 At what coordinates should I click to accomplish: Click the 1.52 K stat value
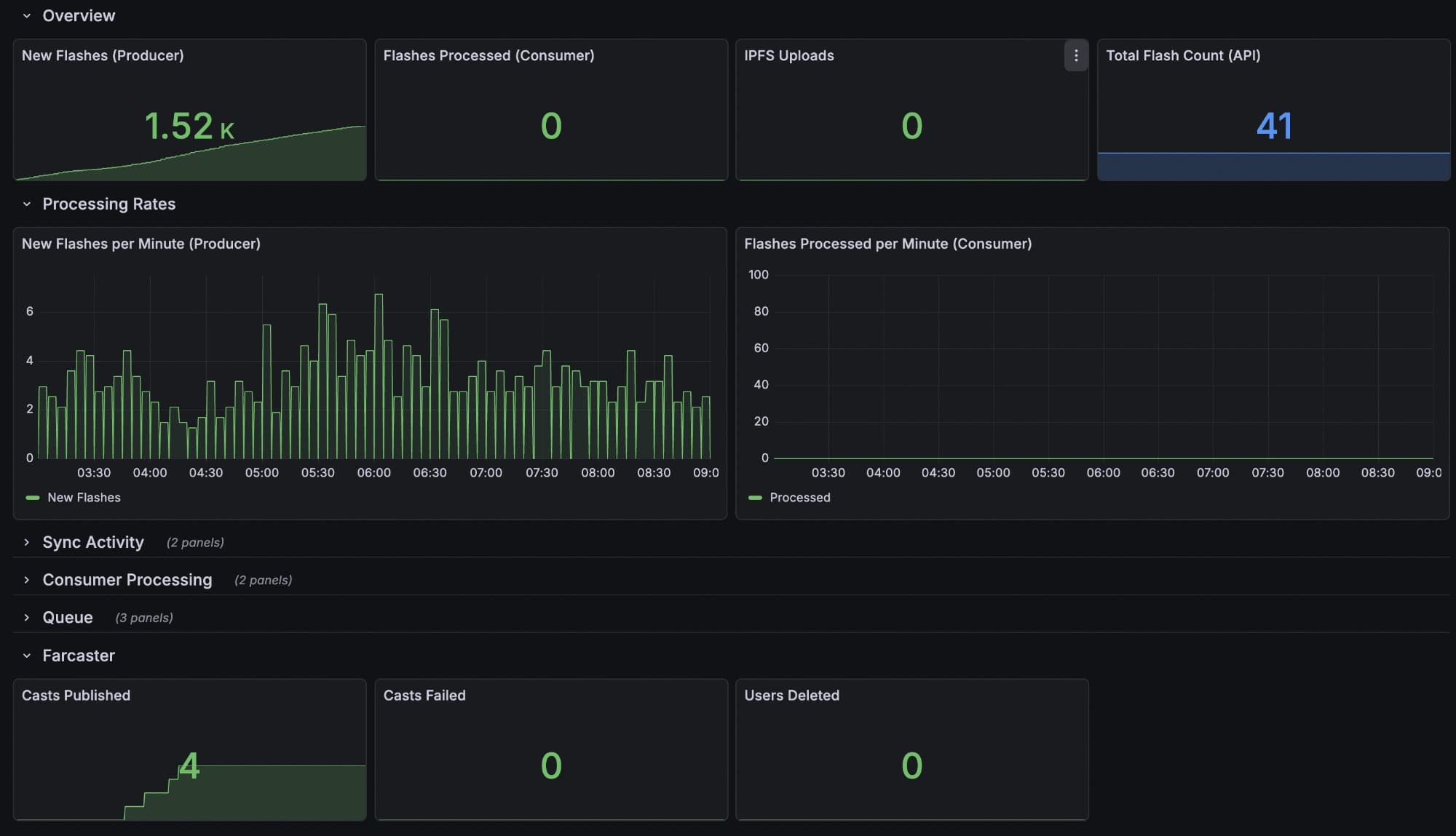189,126
